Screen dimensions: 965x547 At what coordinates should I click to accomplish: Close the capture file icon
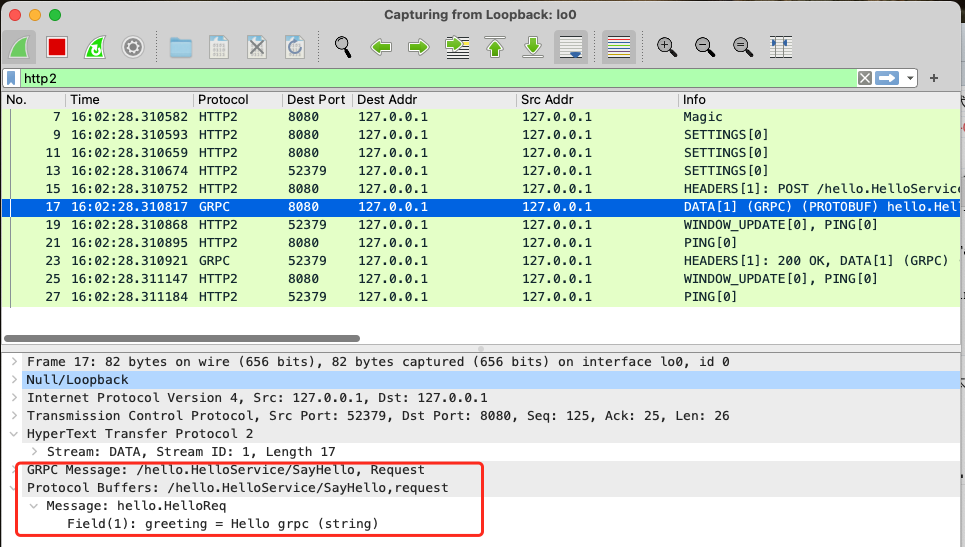pos(257,47)
